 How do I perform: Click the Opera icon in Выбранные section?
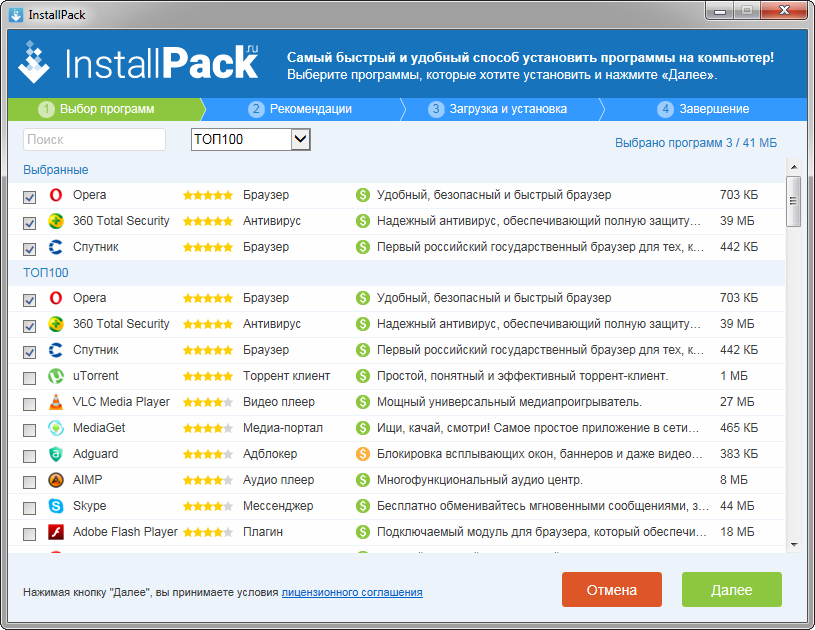tap(56, 195)
